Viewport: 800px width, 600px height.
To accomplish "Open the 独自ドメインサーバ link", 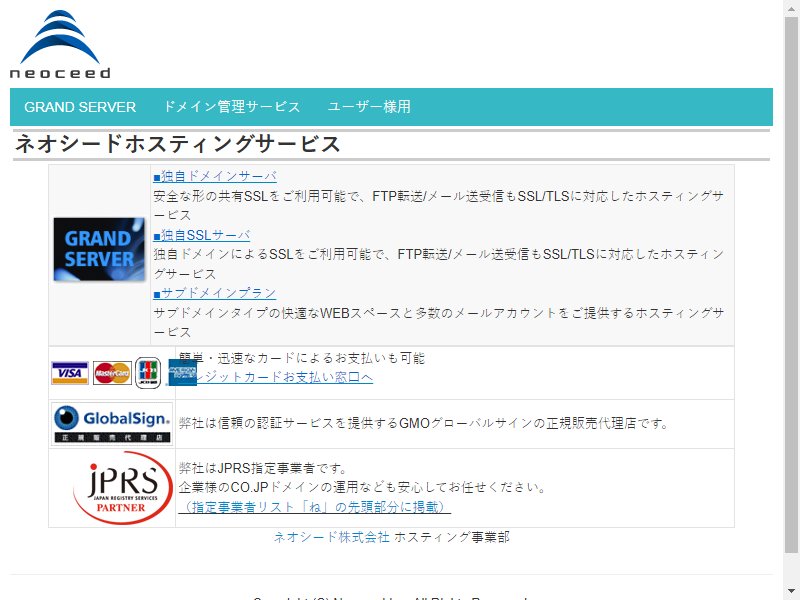I will (x=215, y=177).
